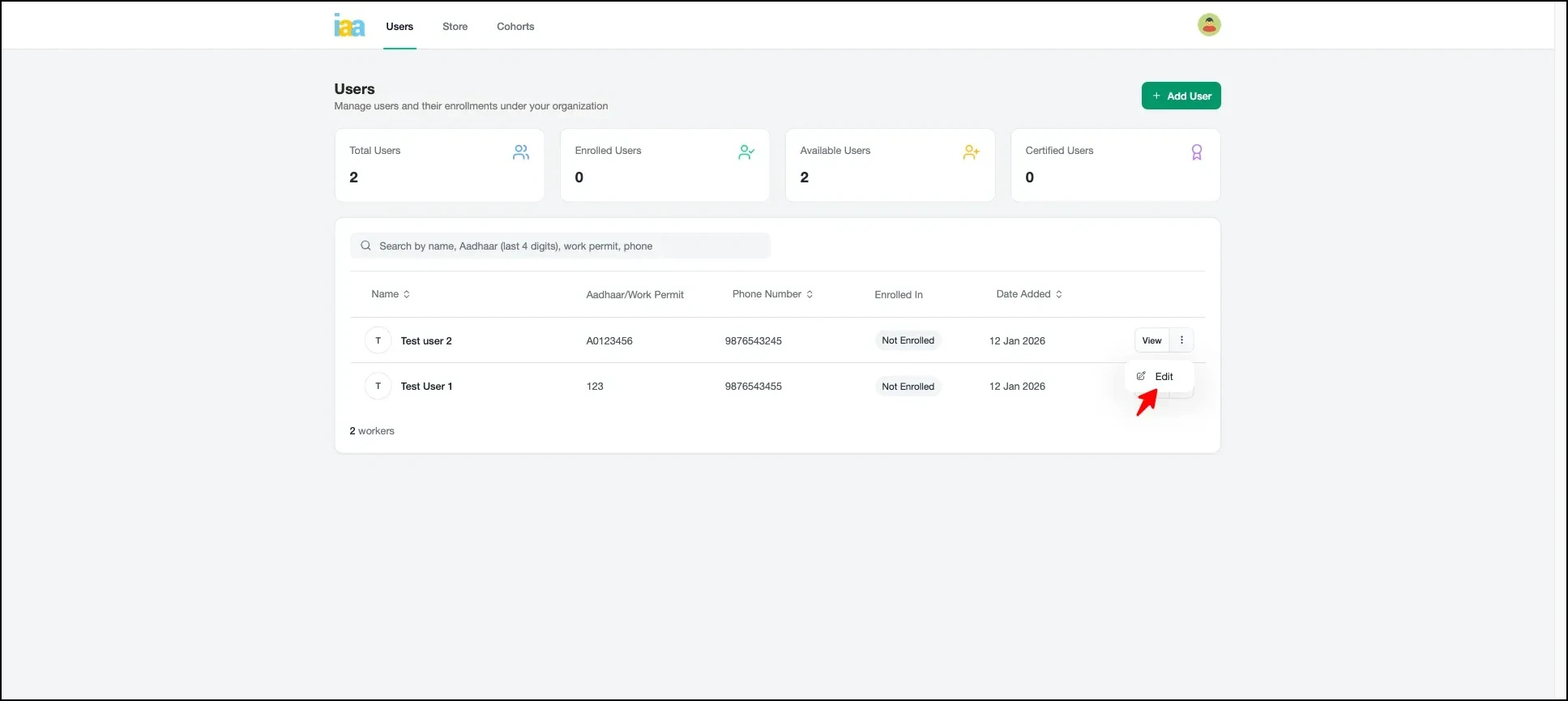Click the T avatar of Test User 1
Screen dimensions: 1568x701
[378, 387]
